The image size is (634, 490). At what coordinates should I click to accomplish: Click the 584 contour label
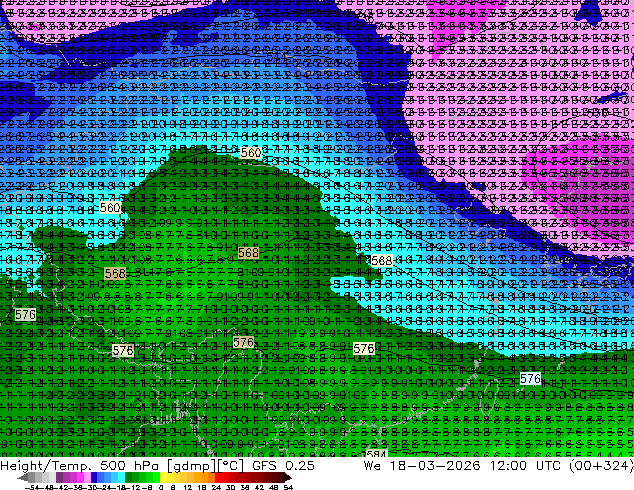376,454
